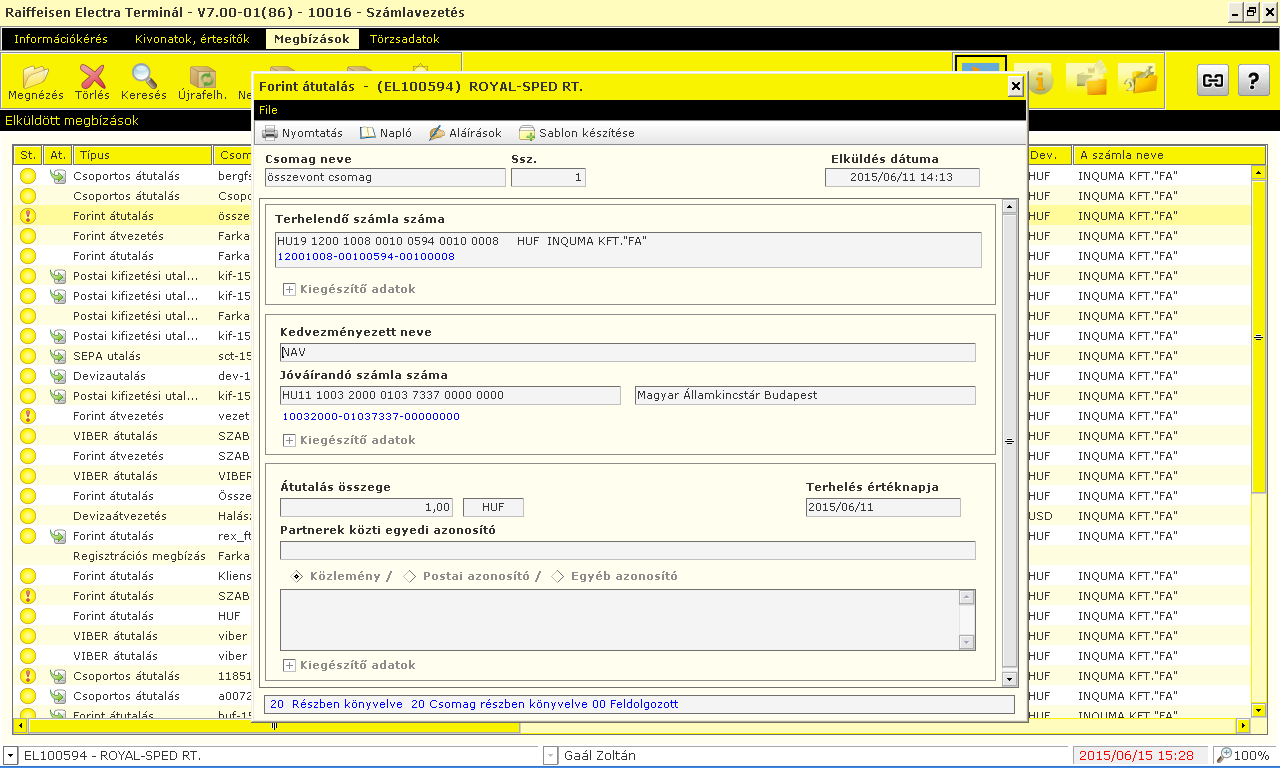Click the Közlemény multi-line text area
The height and width of the screenshot is (768, 1280).
click(x=619, y=620)
